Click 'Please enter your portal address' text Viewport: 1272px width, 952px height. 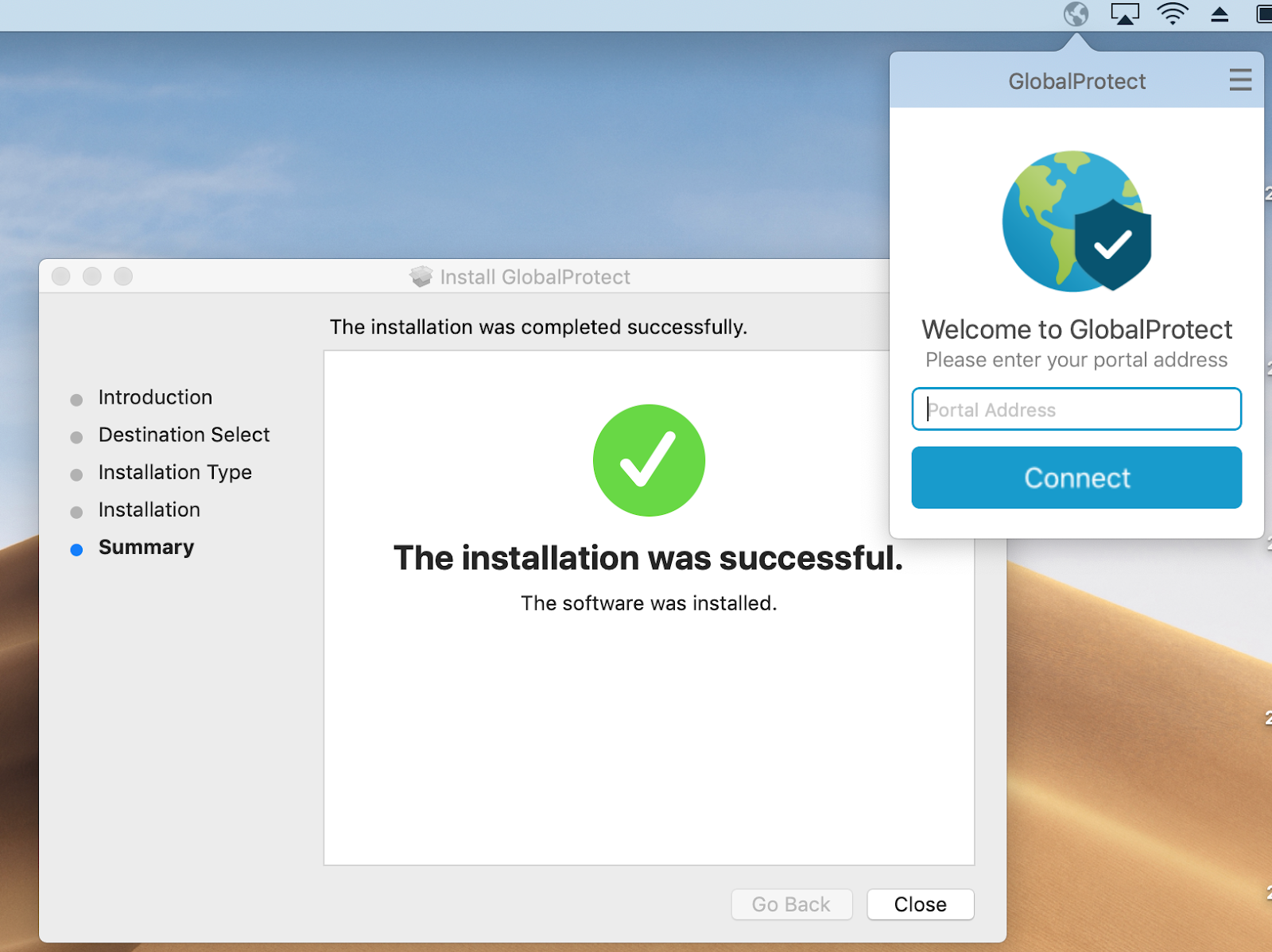click(x=1076, y=360)
